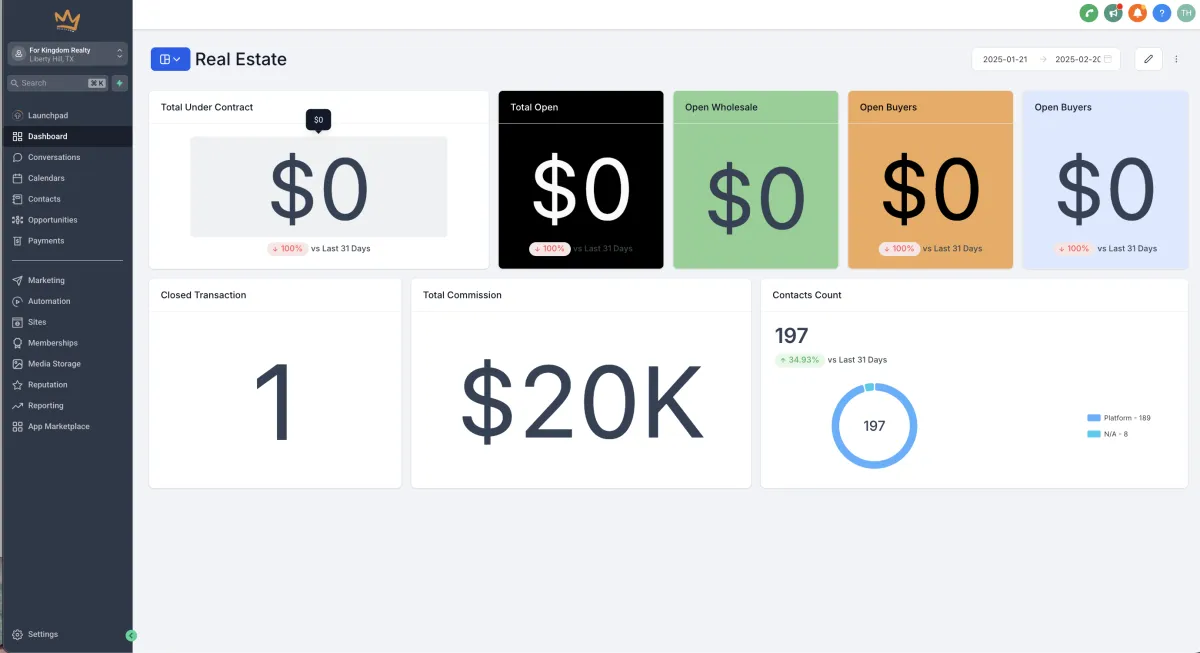Viewport: 1200px width, 653px height.
Task: Expand the blue dashboard switcher dropdown
Action: pyautogui.click(x=170, y=59)
